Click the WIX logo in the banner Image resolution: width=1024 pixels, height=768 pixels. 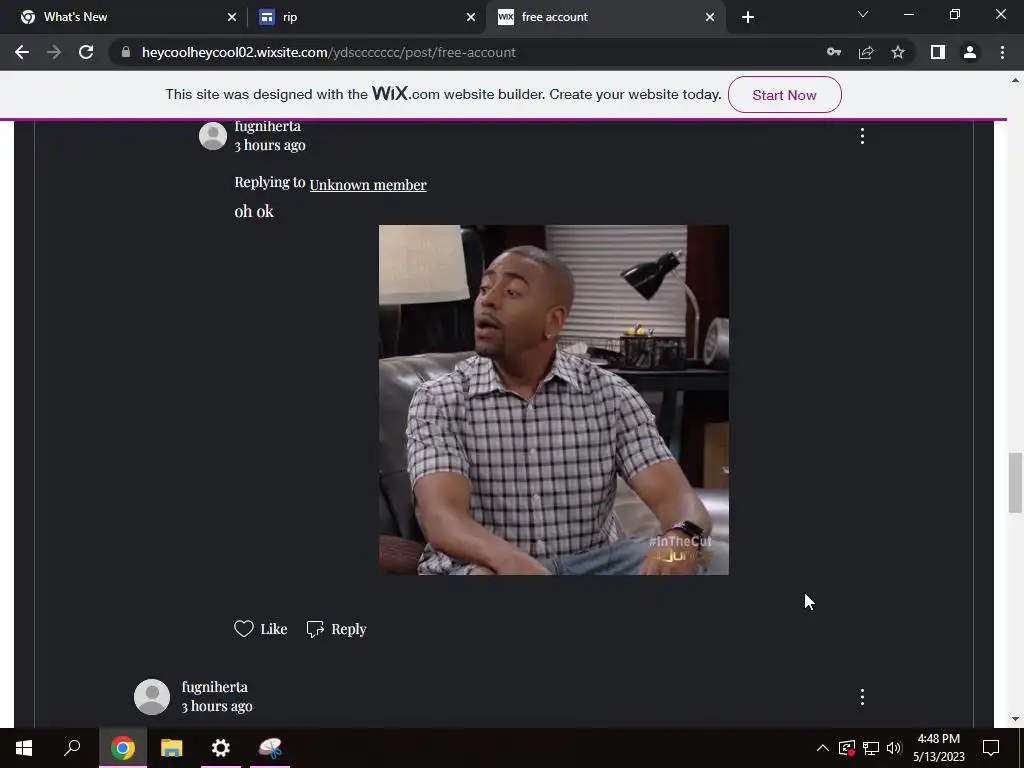click(x=390, y=93)
